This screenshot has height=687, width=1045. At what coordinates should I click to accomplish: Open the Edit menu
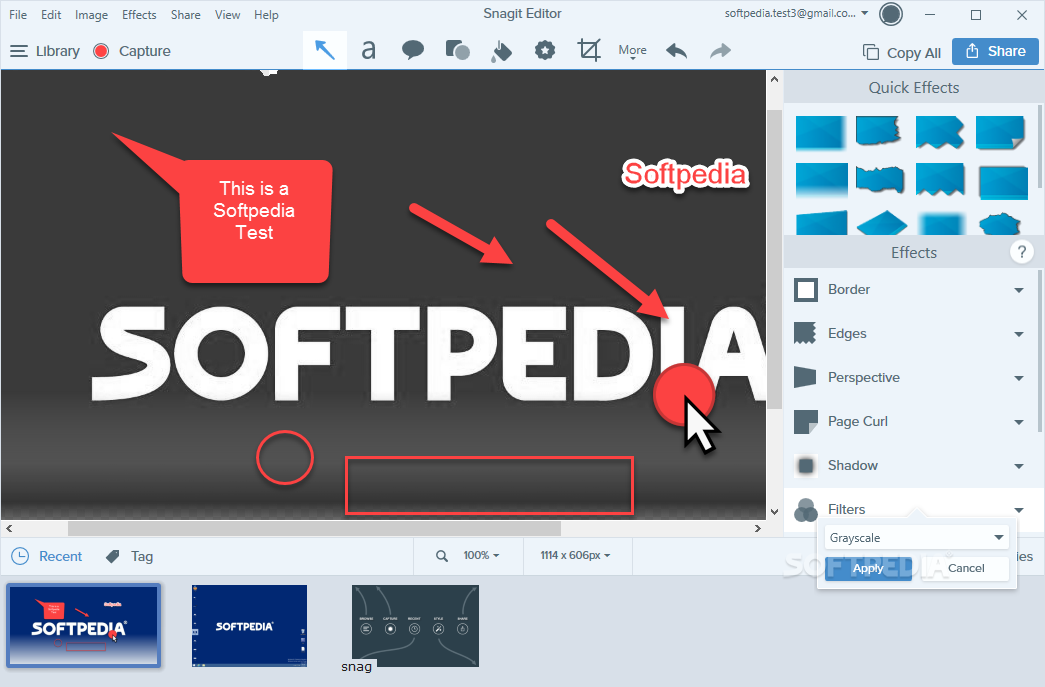(x=51, y=15)
